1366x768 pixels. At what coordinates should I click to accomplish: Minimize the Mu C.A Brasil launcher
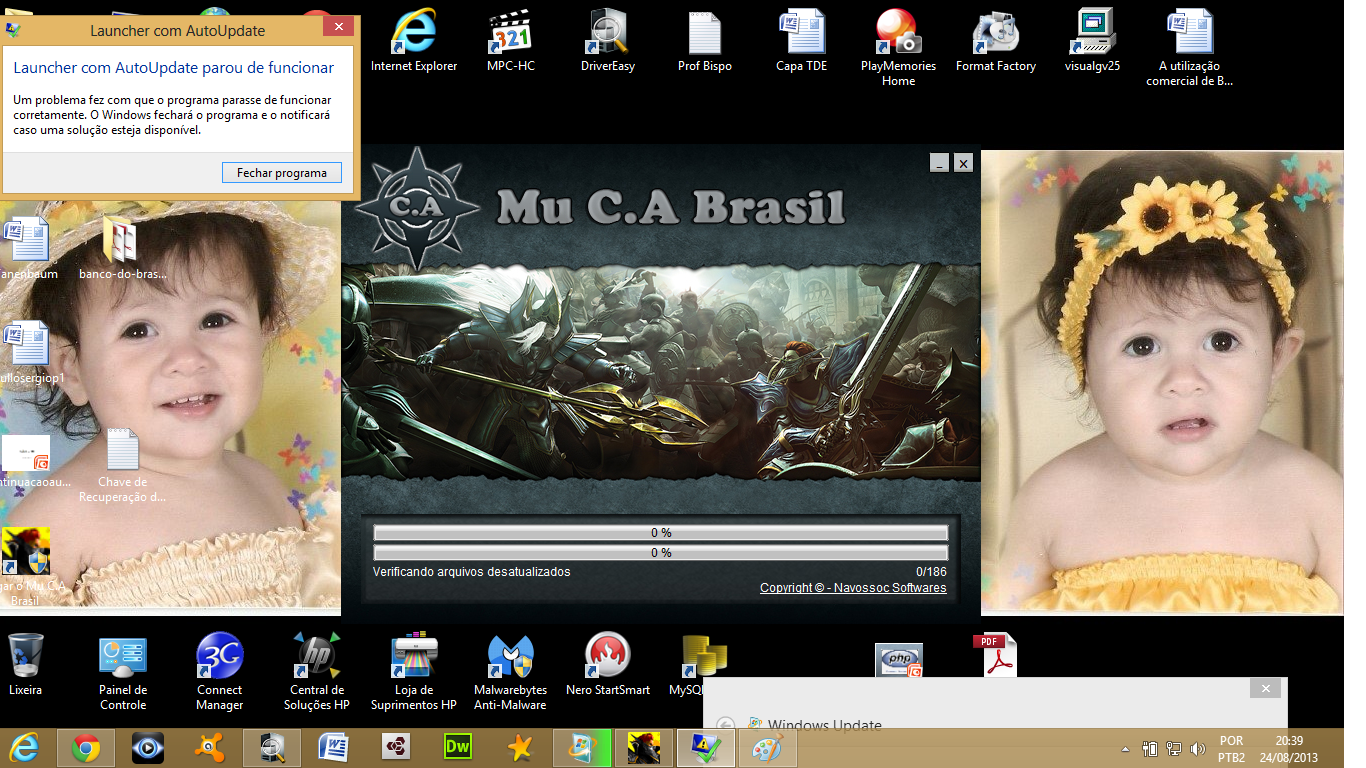pos(938,163)
